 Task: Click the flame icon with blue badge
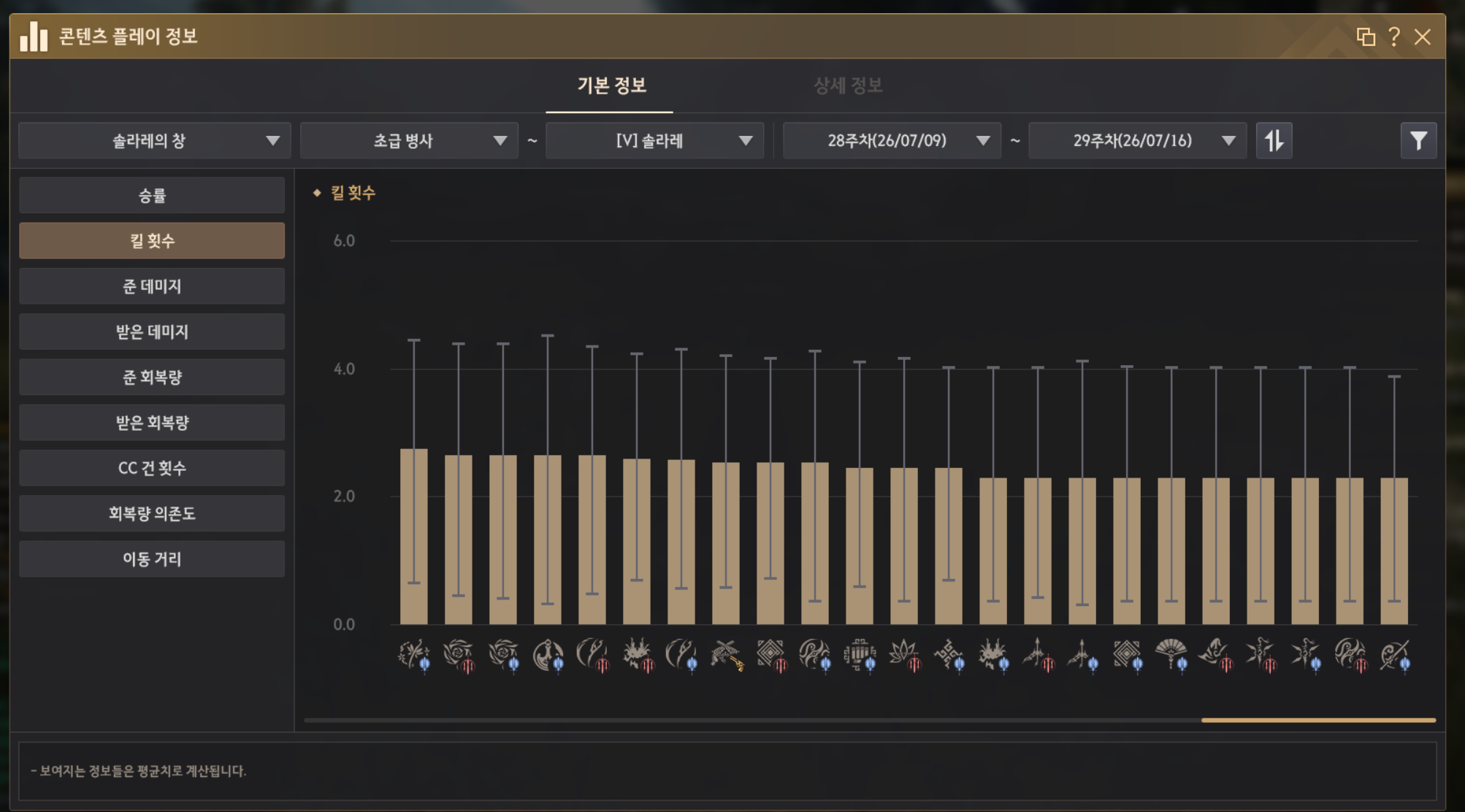(x=993, y=654)
